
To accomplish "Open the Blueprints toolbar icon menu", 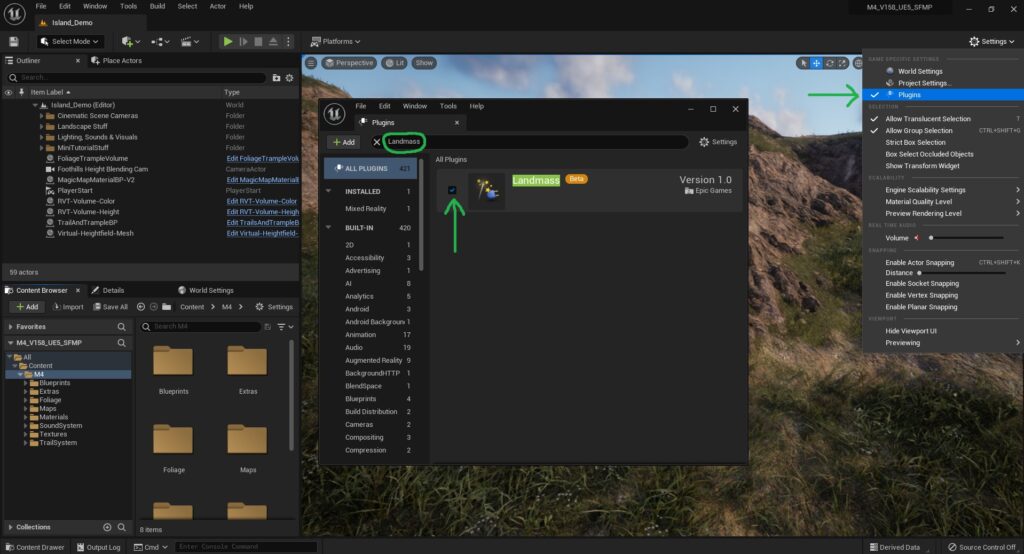I will tap(159, 41).
